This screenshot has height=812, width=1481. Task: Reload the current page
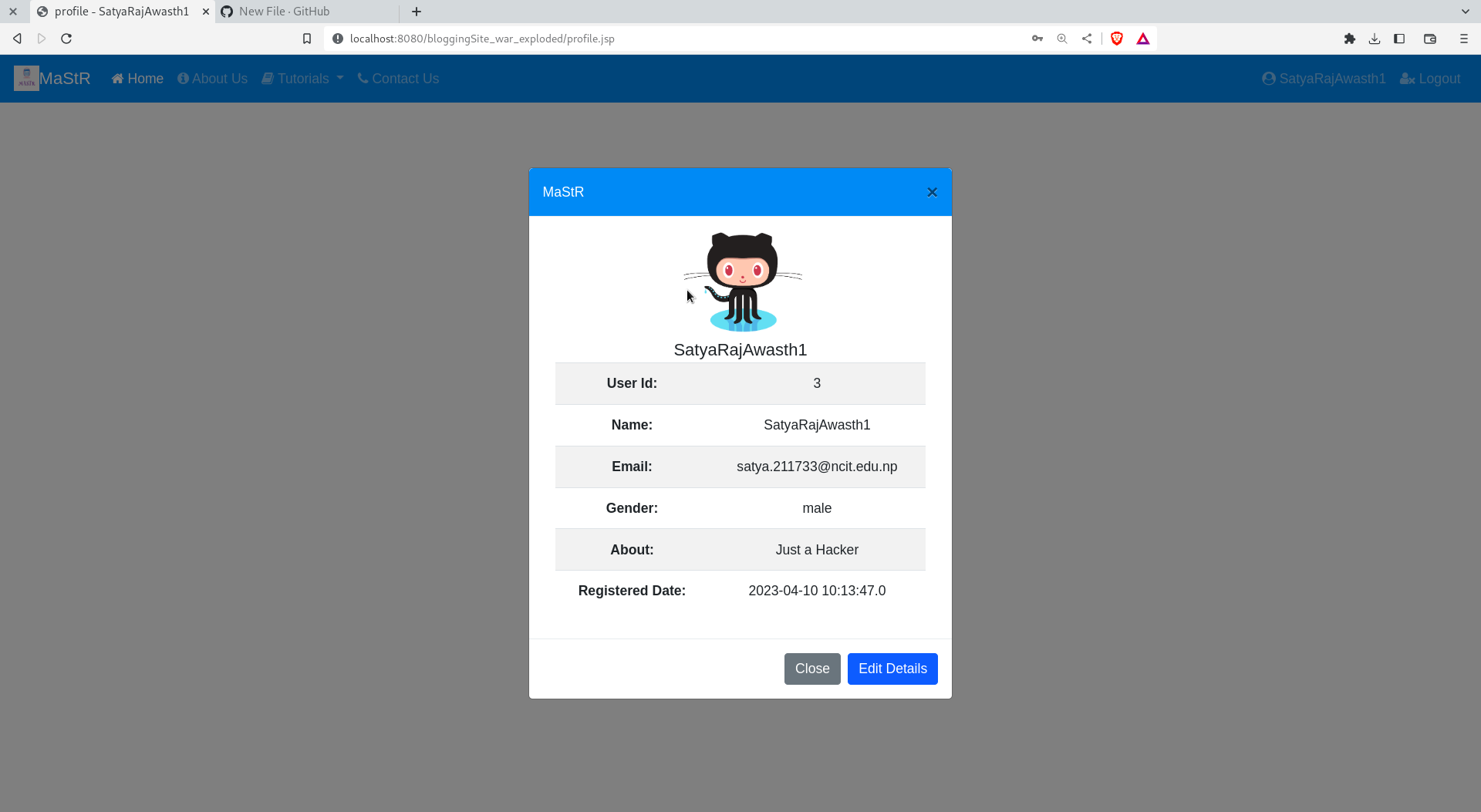tap(66, 39)
